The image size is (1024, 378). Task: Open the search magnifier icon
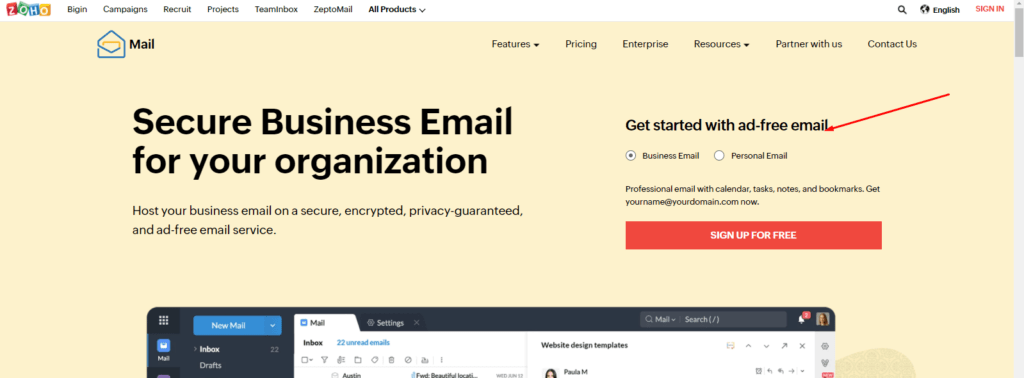coord(902,10)
